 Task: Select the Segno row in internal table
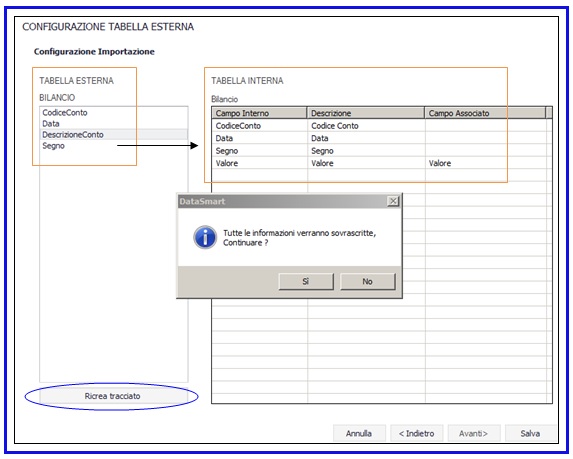pyautogui.click(x=379, y=151)
